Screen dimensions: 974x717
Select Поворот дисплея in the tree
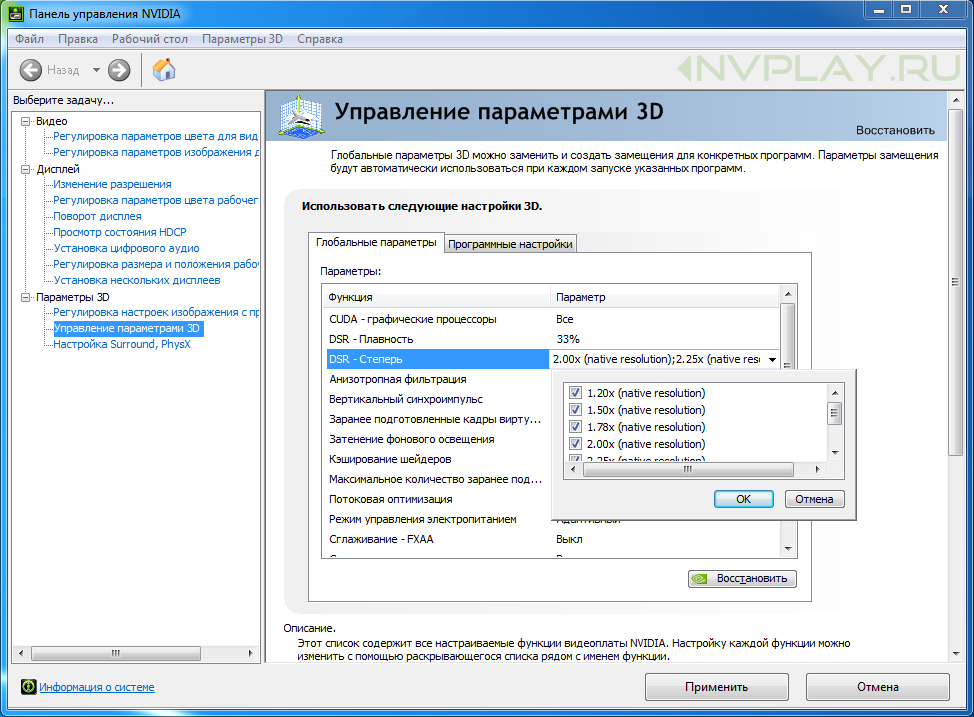pos(98,216)
